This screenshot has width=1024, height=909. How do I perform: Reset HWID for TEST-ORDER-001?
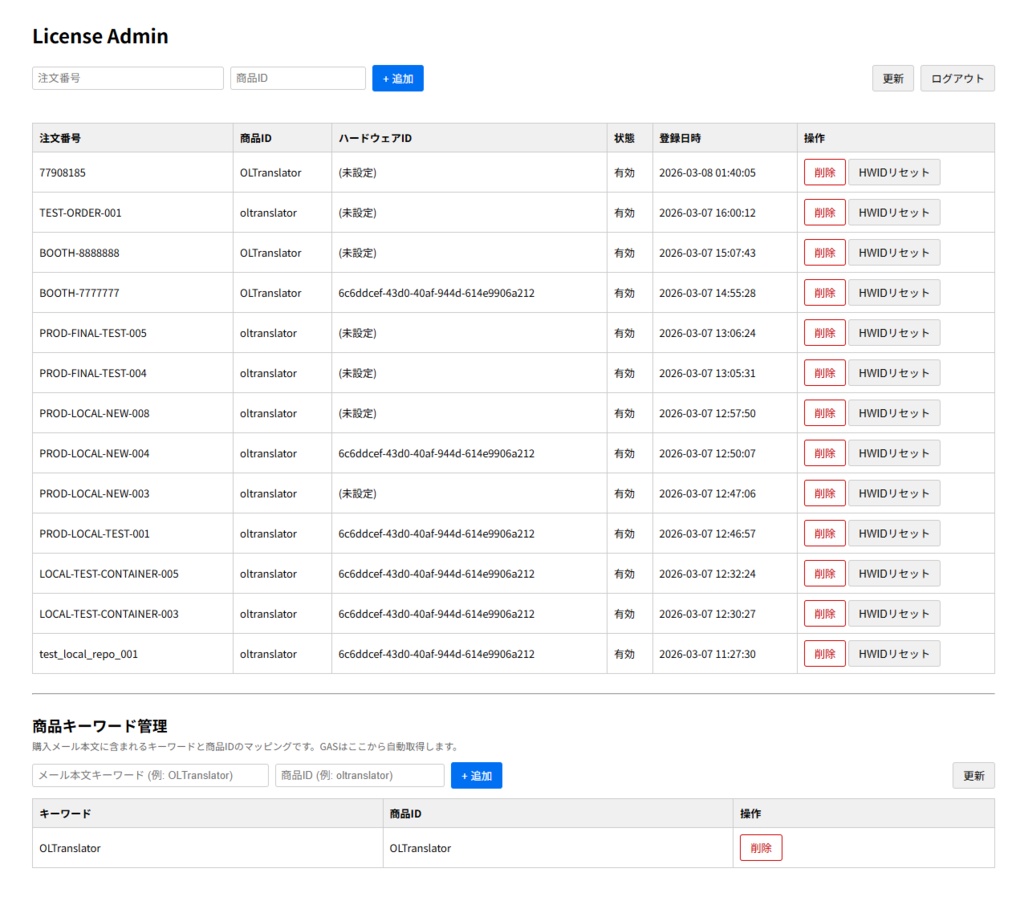(894, 212)
